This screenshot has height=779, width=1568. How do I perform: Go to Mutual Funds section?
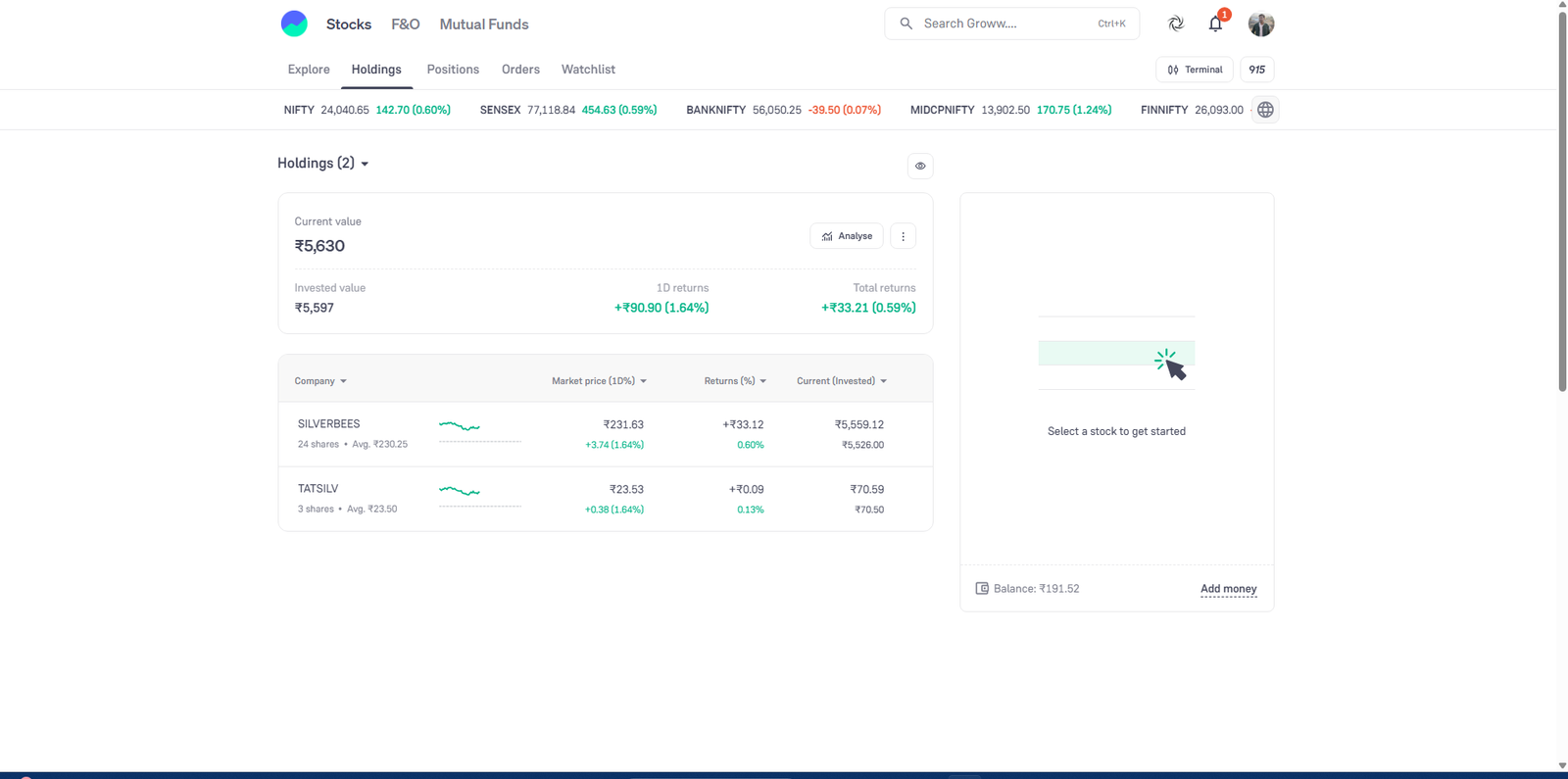pos(484,24)
